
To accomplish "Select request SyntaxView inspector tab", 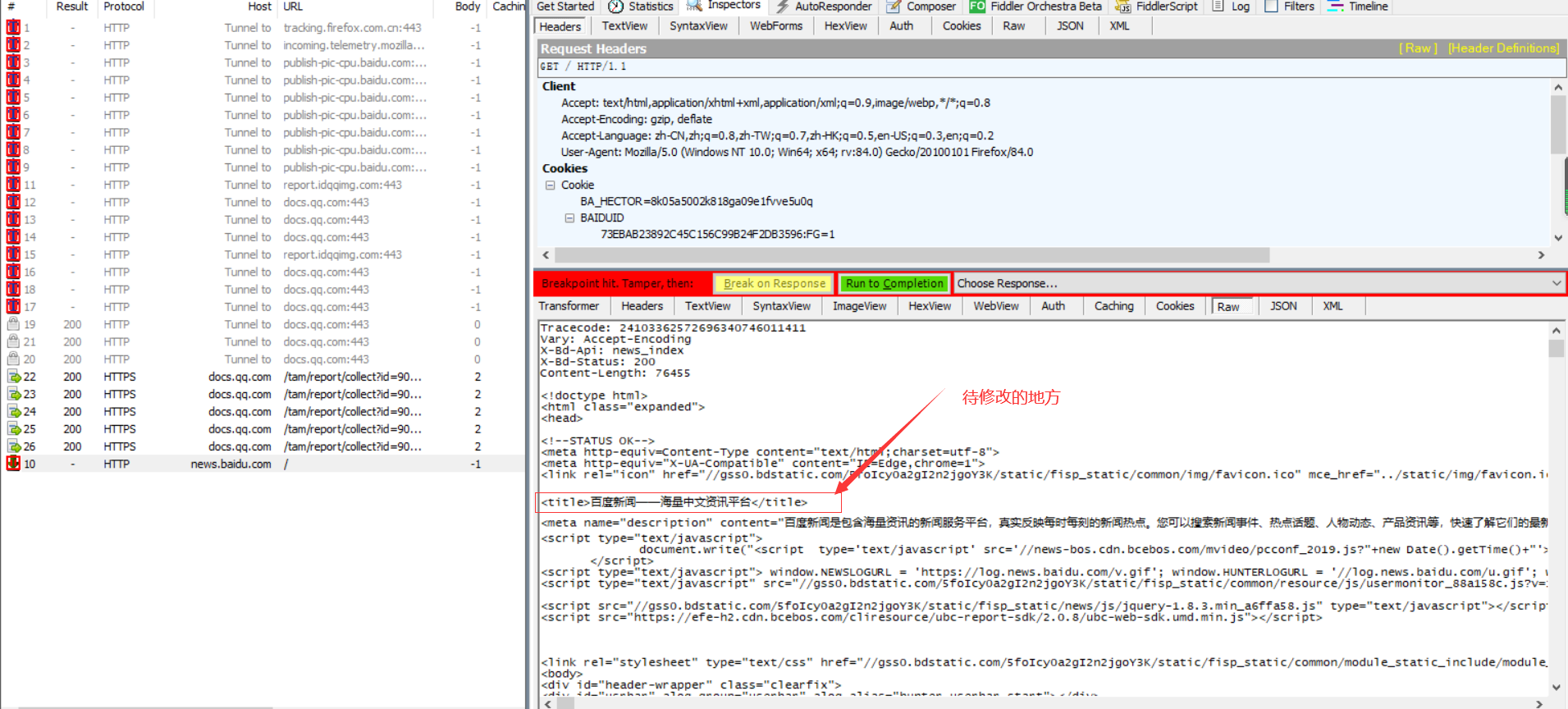I will tap(698, 26).
